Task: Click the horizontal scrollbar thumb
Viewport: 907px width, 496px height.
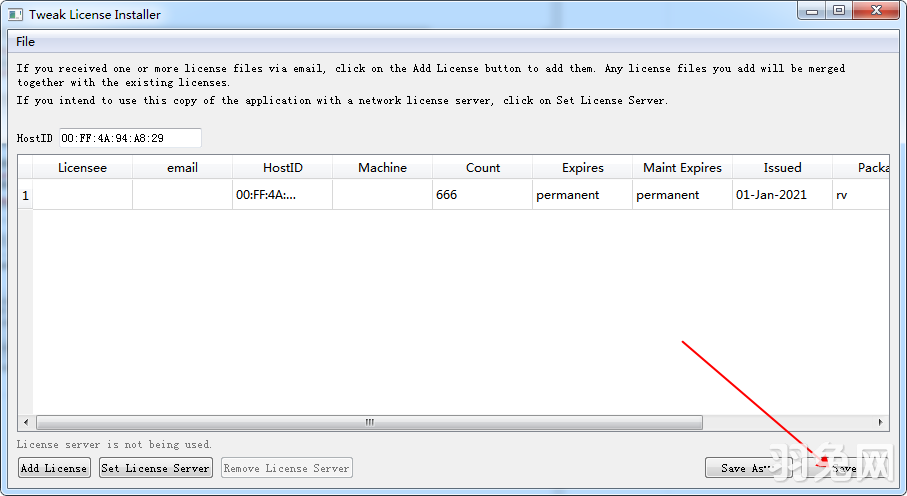Action: pos(369,423)
